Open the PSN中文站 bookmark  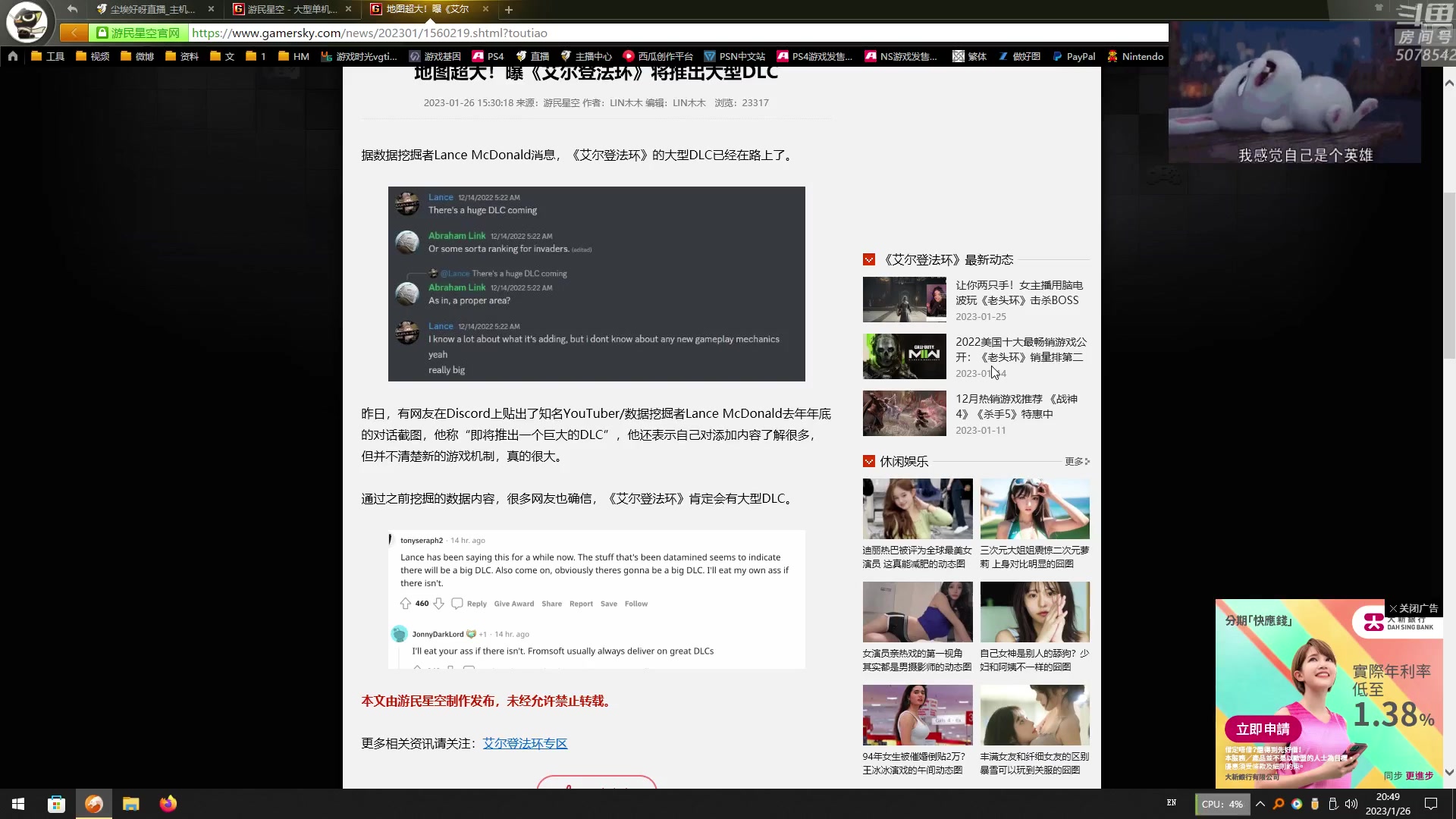[734, 56]
